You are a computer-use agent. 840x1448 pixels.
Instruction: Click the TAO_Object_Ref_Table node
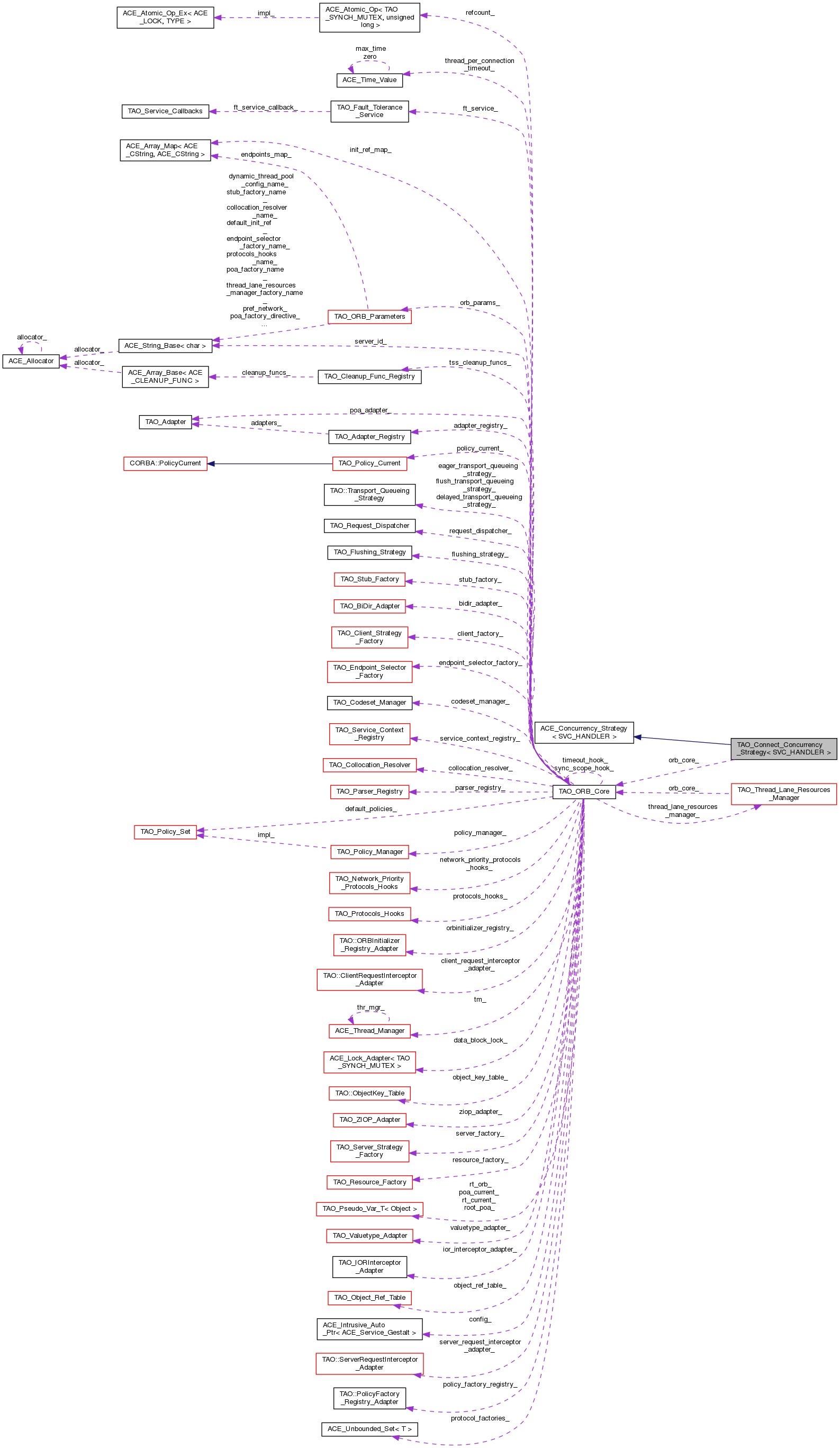tap(369, 1298)
